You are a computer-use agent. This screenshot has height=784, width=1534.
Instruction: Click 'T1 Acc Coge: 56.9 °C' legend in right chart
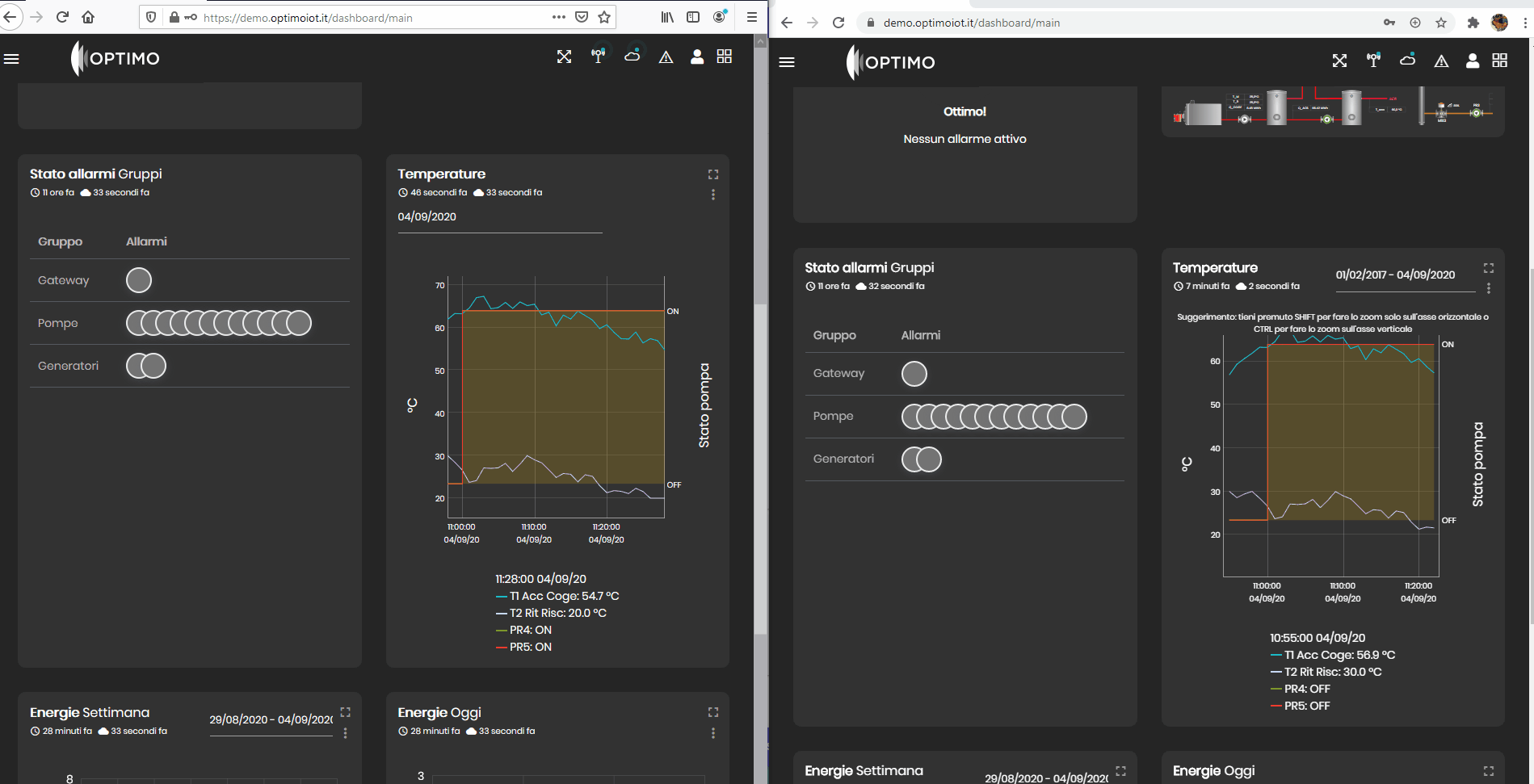click(x=1333, y=655)
